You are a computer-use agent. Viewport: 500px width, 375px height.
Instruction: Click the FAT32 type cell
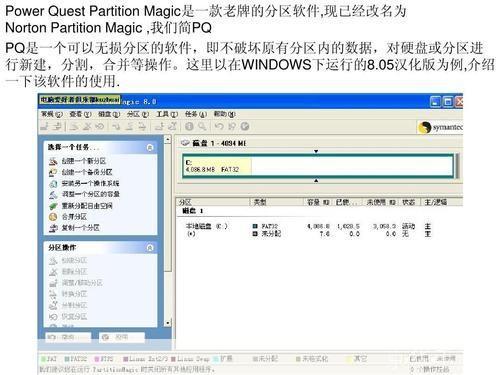tap(265, 226)
